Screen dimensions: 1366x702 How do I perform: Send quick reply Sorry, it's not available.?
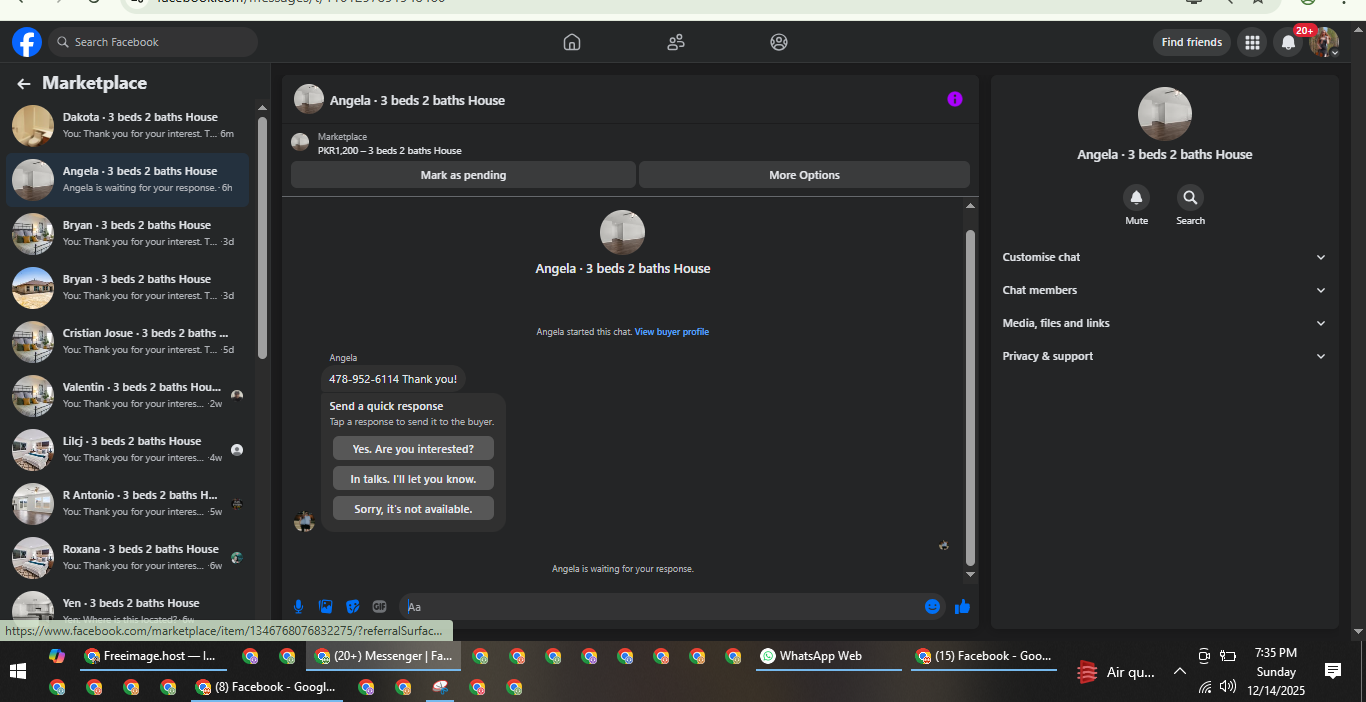[x=413, y=509]
